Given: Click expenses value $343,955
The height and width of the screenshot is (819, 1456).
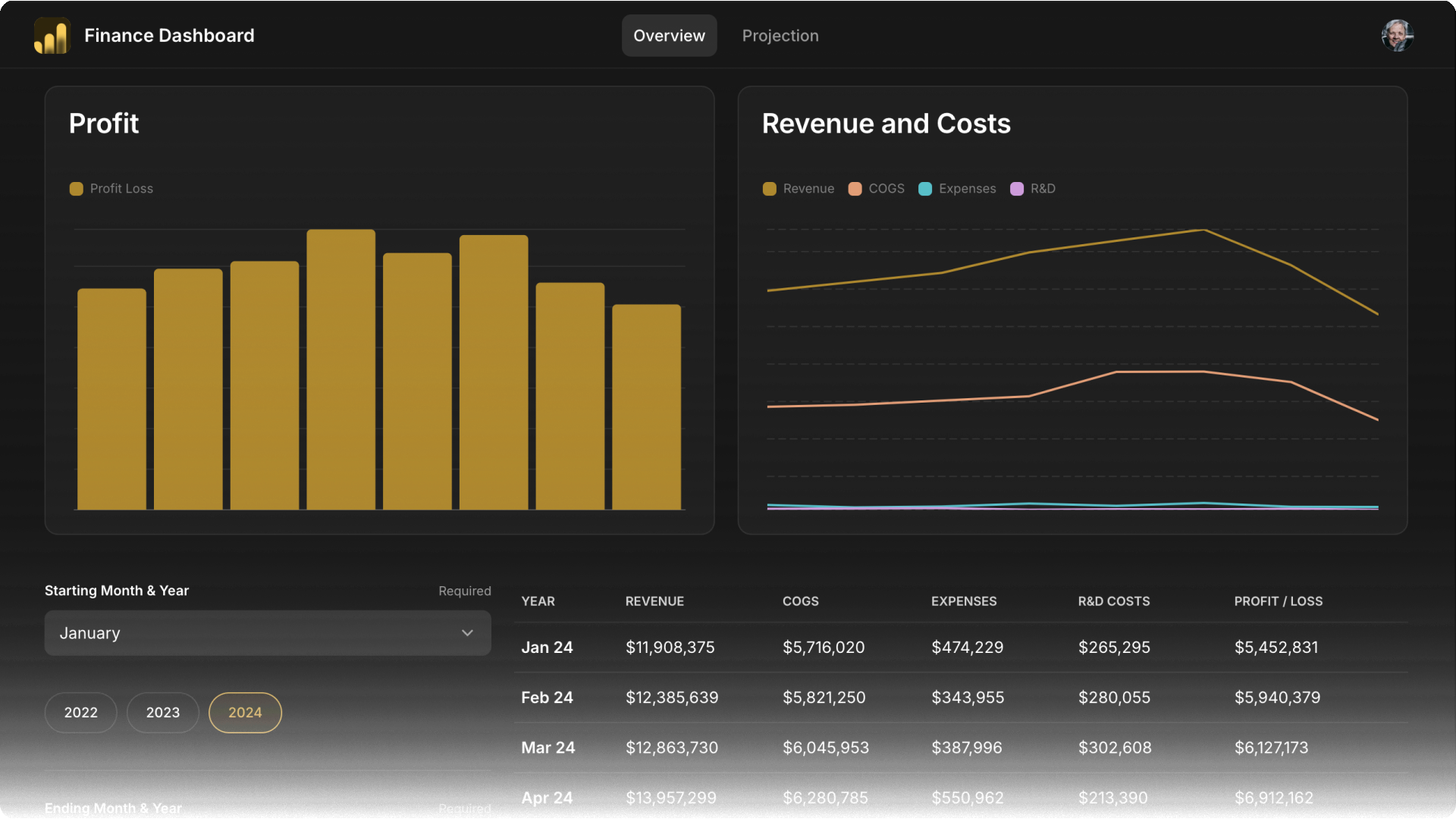Looking at the screenshot, I should 968,698.
